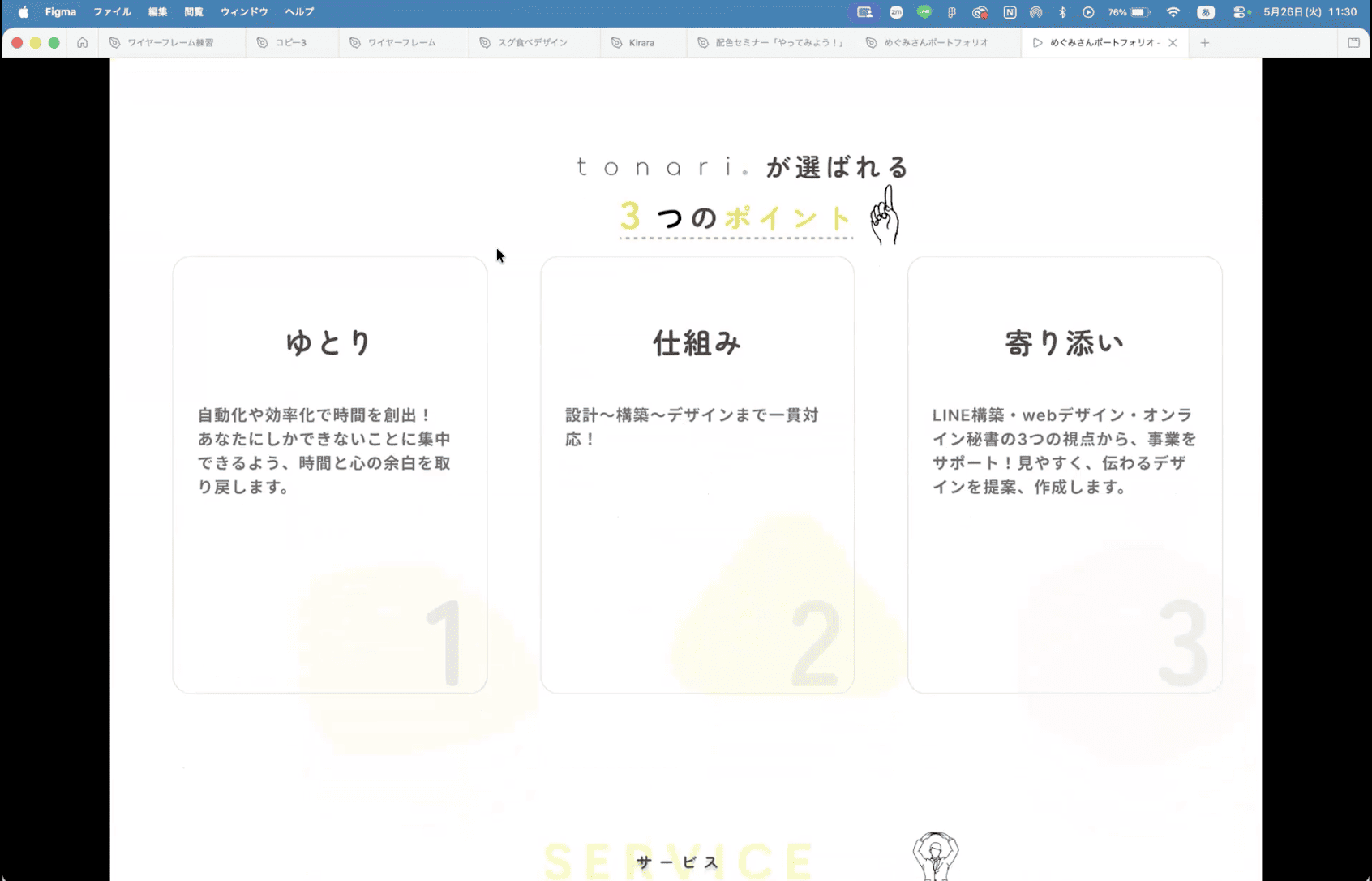
Task: Click the ゆとり card heading
Action: 329,342
